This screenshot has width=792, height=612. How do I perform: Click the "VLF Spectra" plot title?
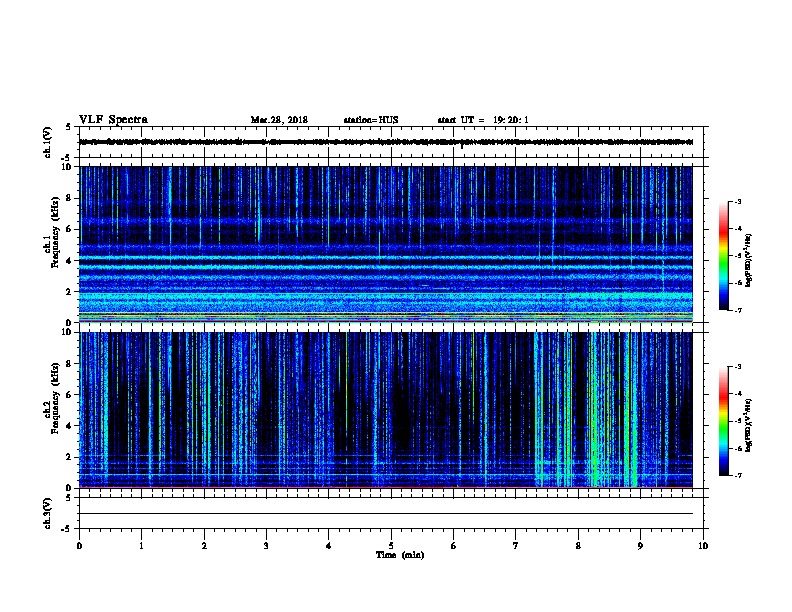[x=113, y=120]
